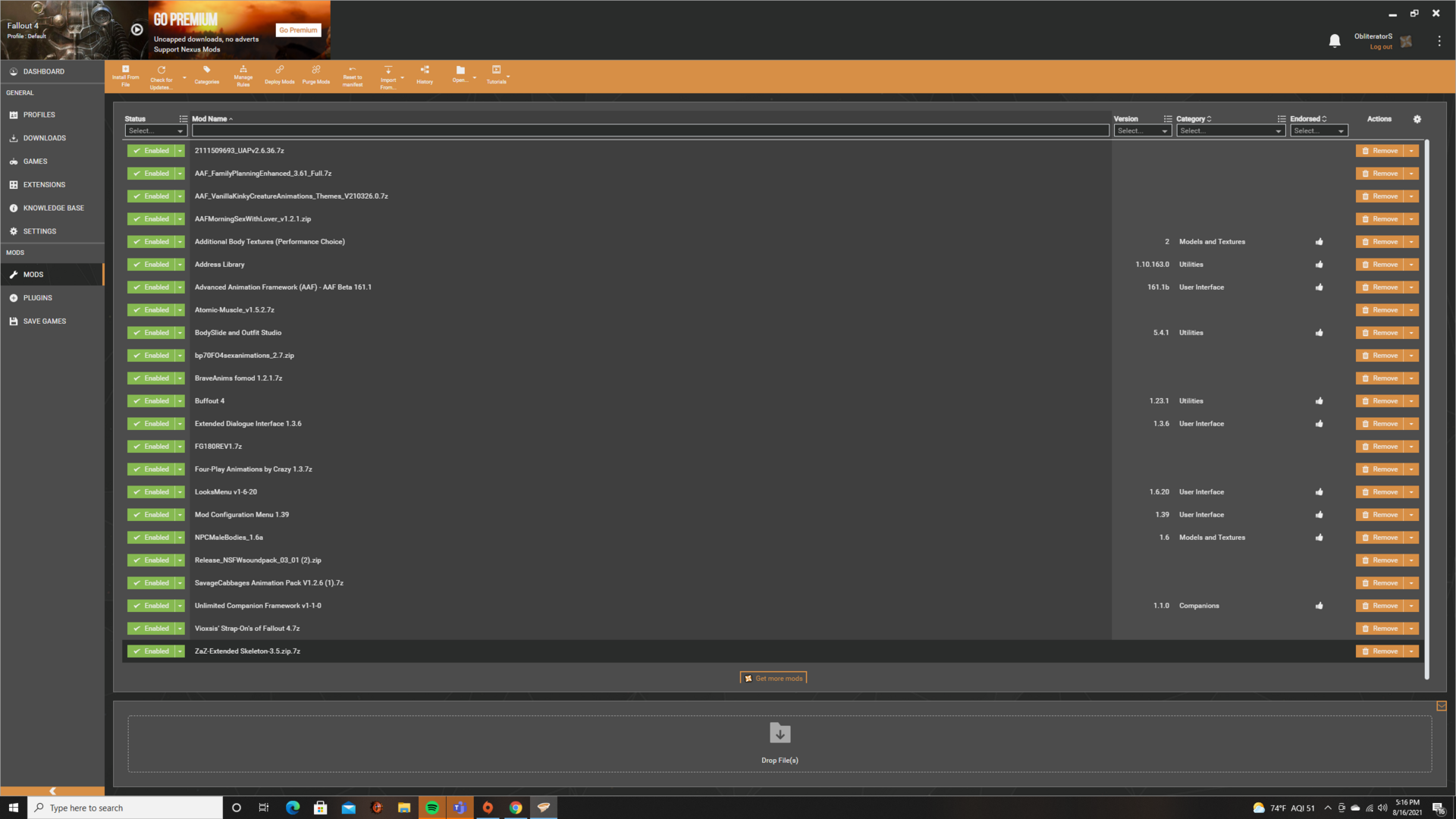Expand Import From dropdown arrow

click(403, 77)
